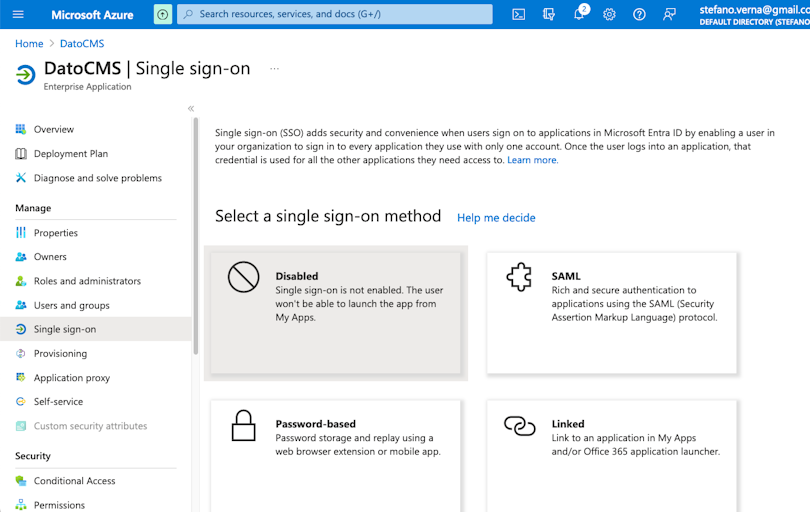Click the help question mark icon
This screenshot has width=810, height=512.
[640, 14]
